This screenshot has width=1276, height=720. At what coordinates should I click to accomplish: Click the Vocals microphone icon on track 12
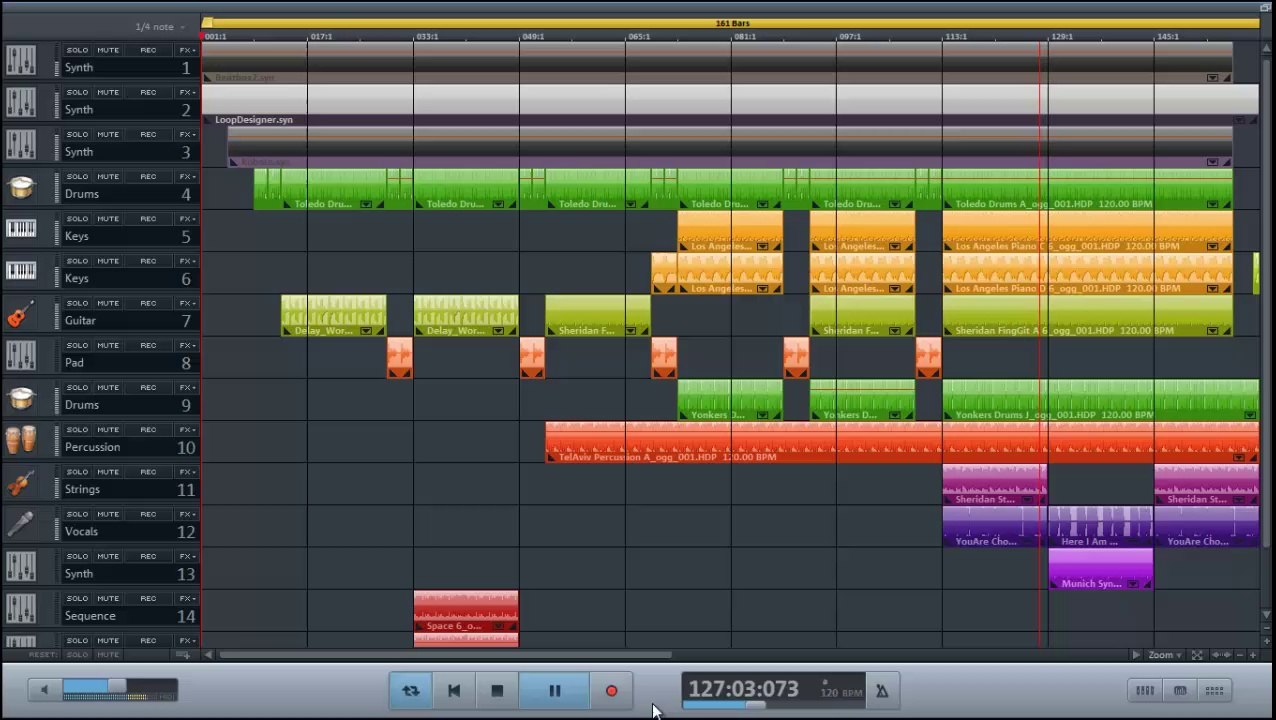point(21,525)
